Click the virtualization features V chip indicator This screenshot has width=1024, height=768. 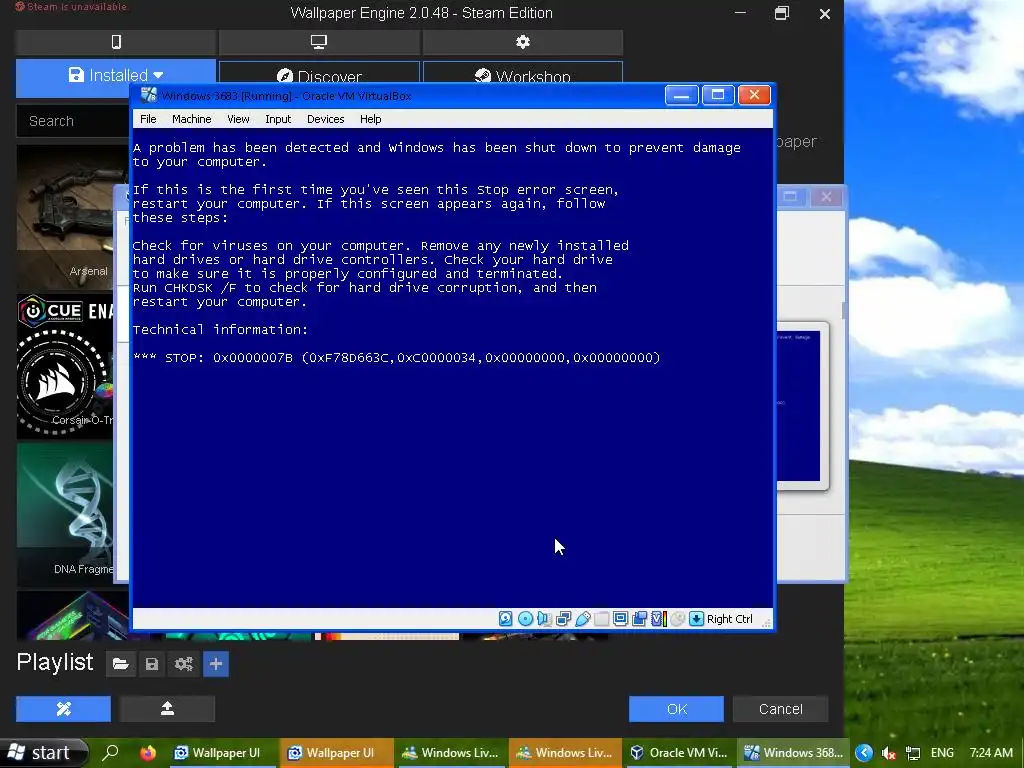click(658, 618)
